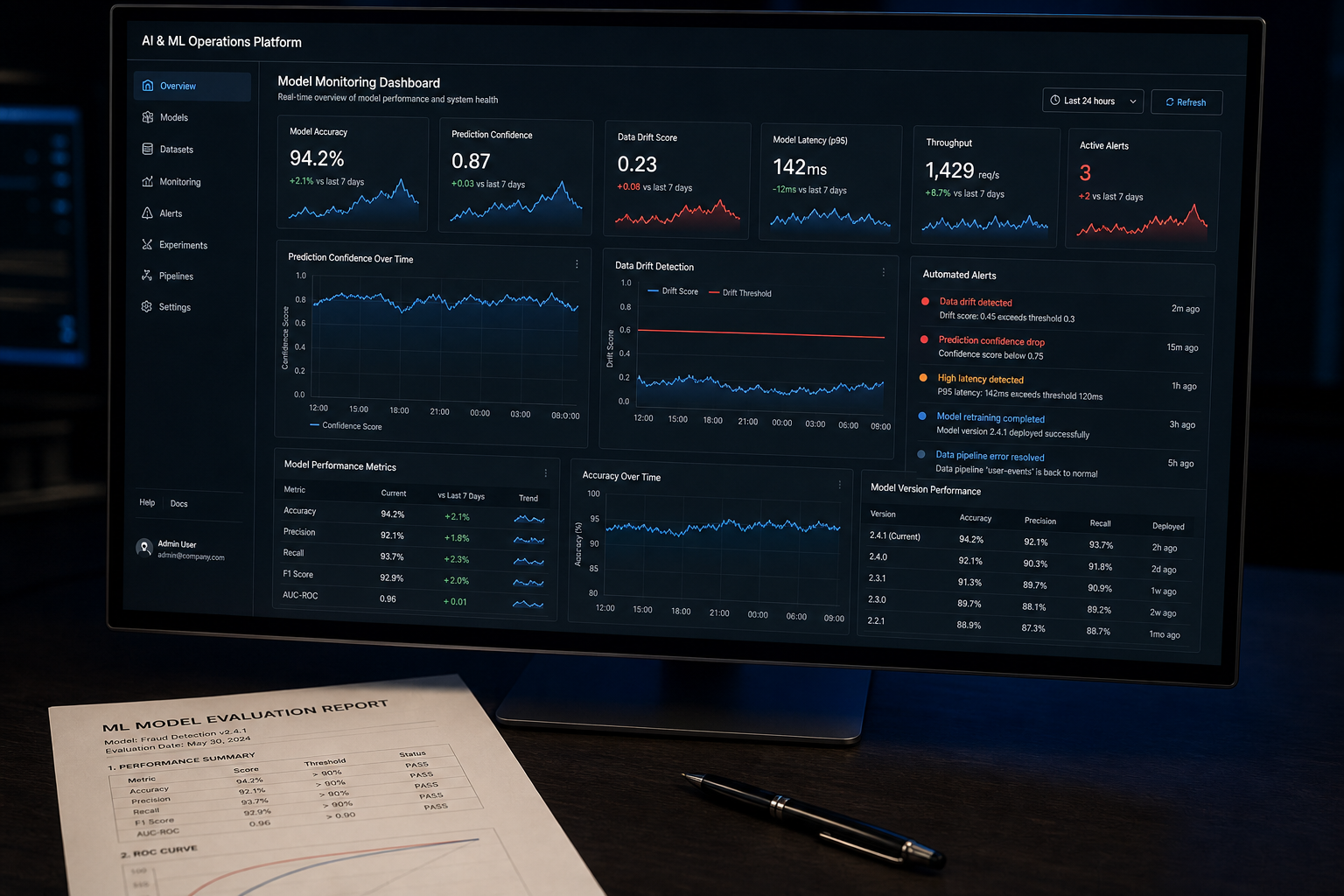Click the Models cube icon

pyautogui.click(x=148, y=117)
